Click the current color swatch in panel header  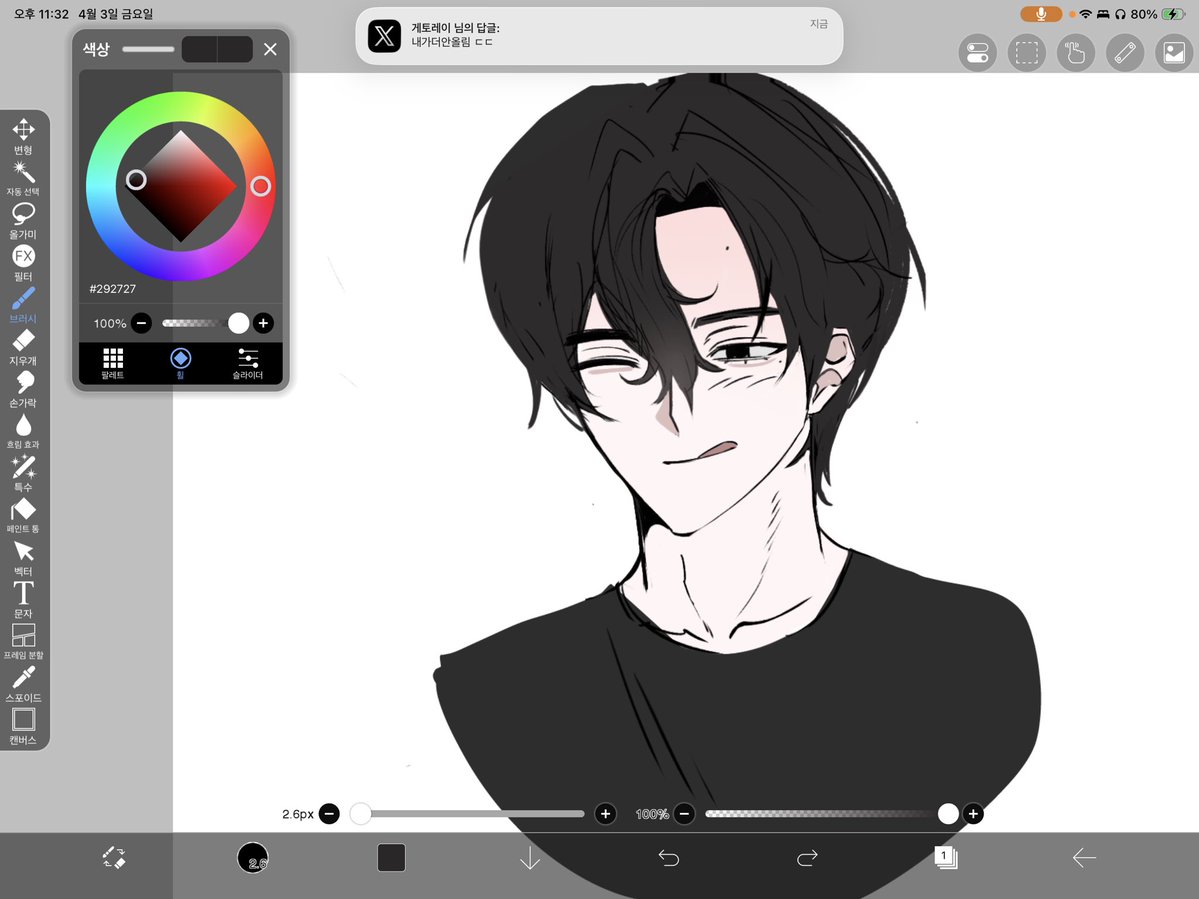click(x=200, y=49)
